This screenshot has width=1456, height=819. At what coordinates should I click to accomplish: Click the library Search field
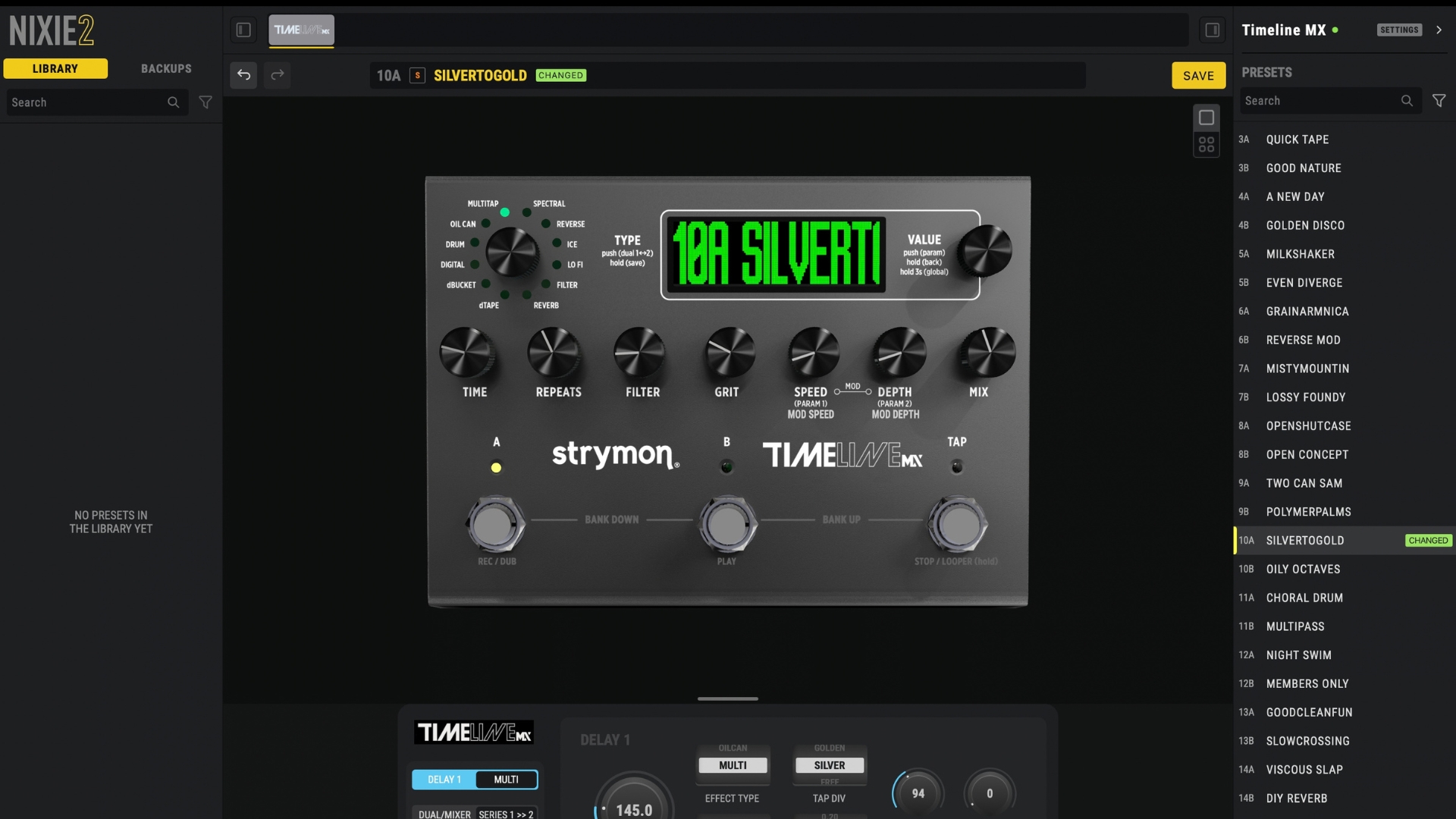97,102
